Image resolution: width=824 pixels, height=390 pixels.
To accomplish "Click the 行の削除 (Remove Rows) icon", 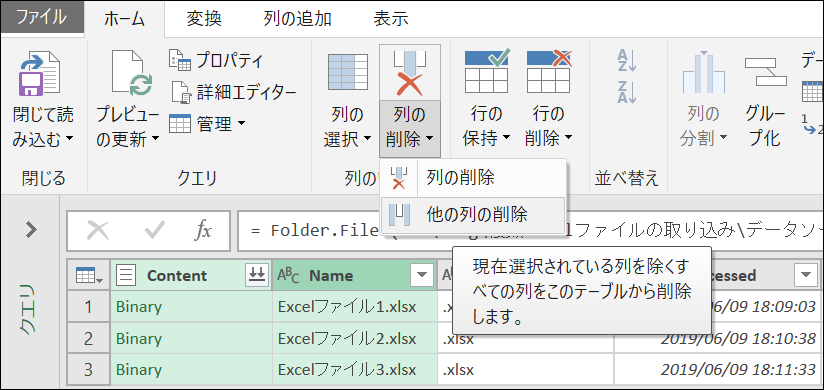I will [549, 72].
